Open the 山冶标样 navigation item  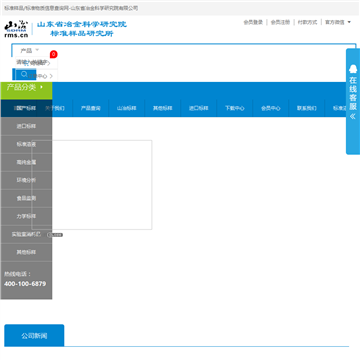coord(127,108)
